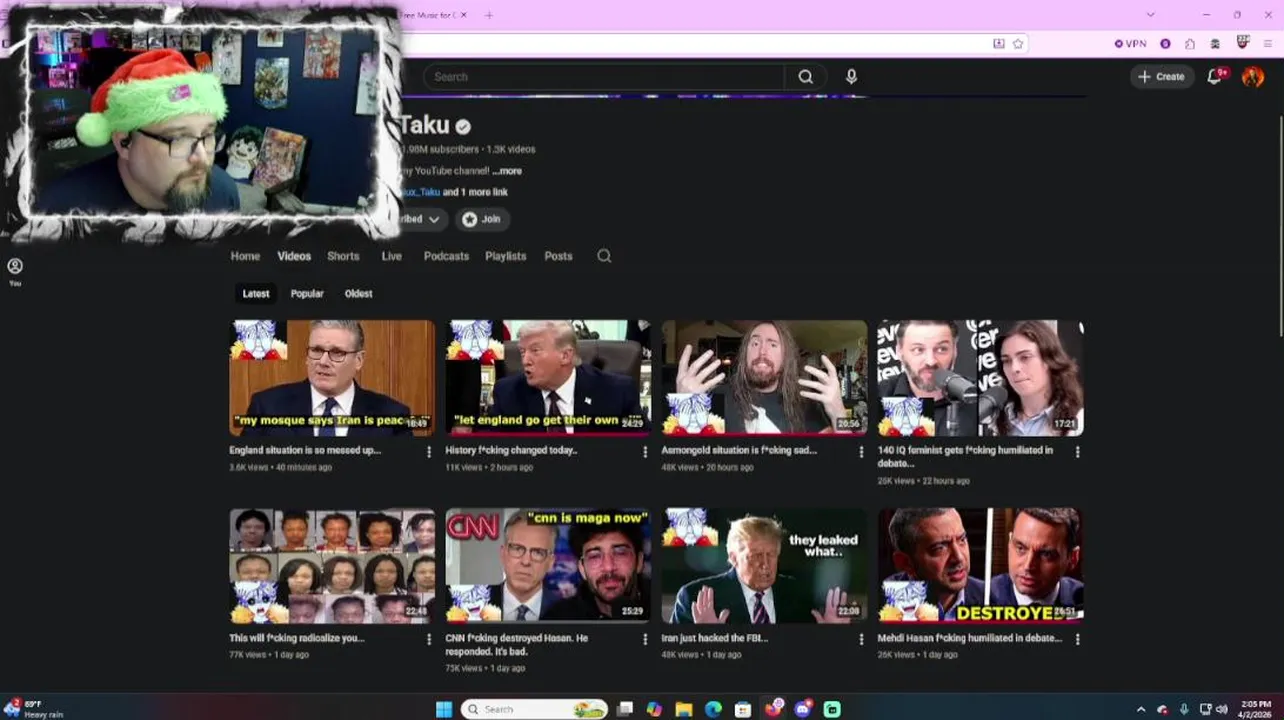Open 'CNN f*cking destroyed Hasan' thumbnail
1284x720 pixels.
point(548,566)
